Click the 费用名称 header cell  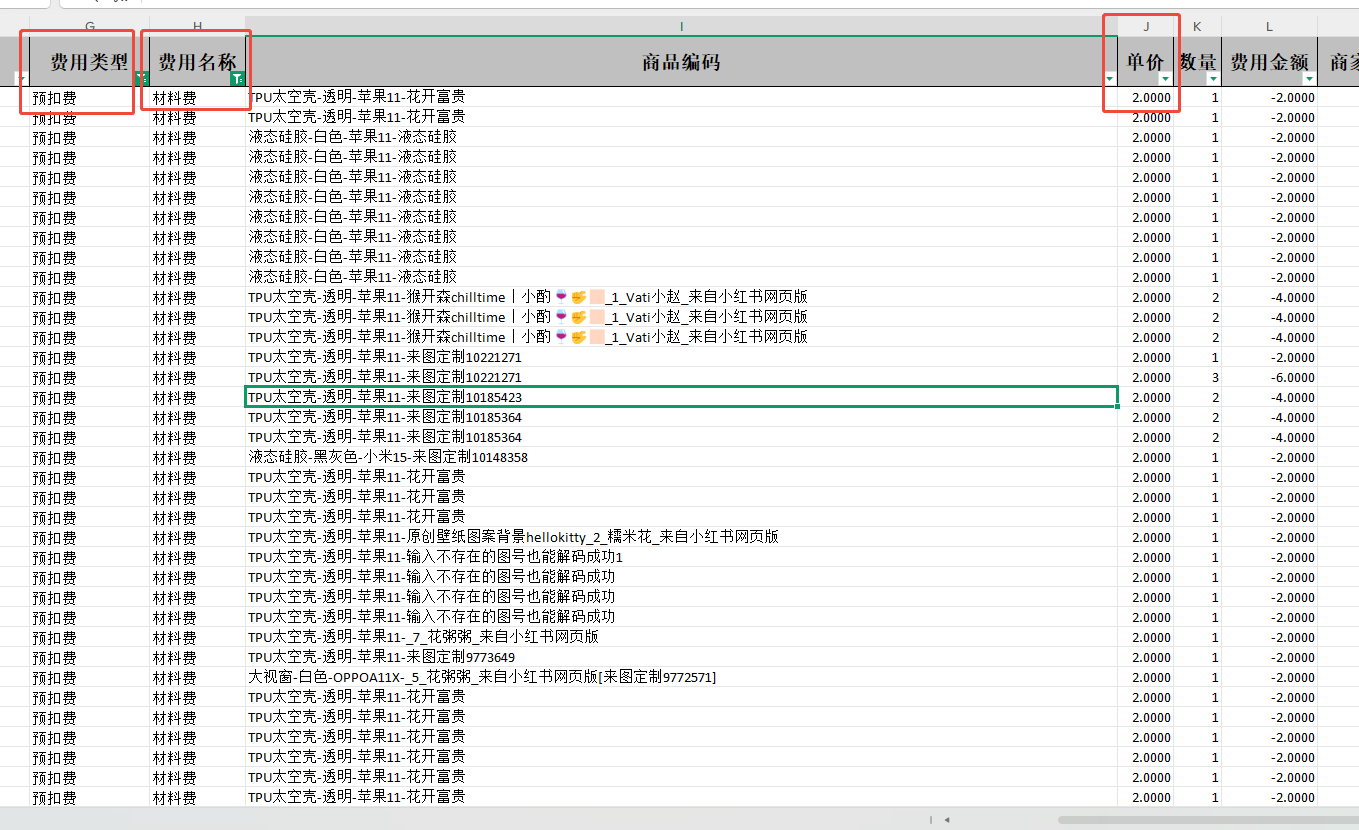pyautogui.click(x=197, y=62)
